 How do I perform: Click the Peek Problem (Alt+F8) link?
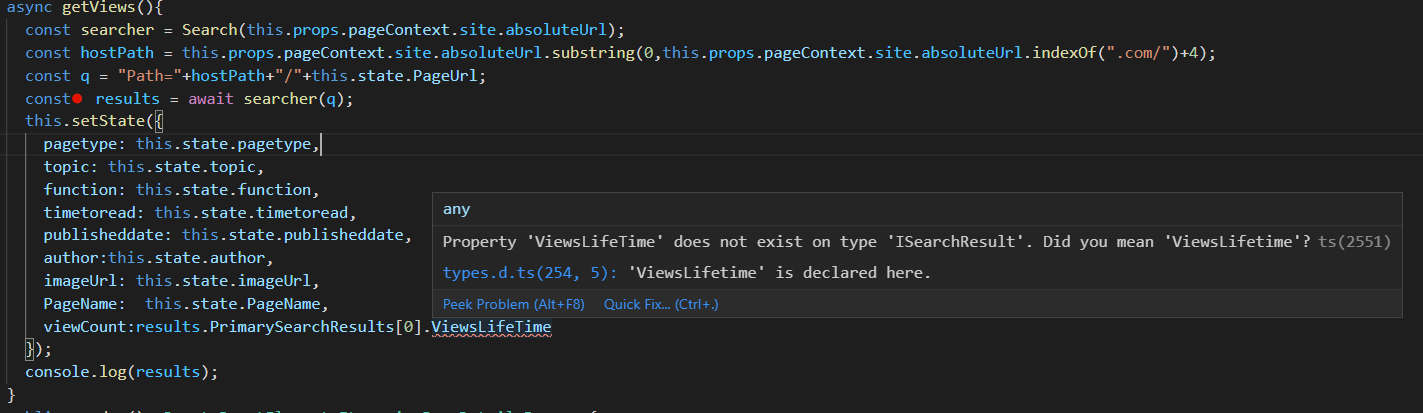513,304
